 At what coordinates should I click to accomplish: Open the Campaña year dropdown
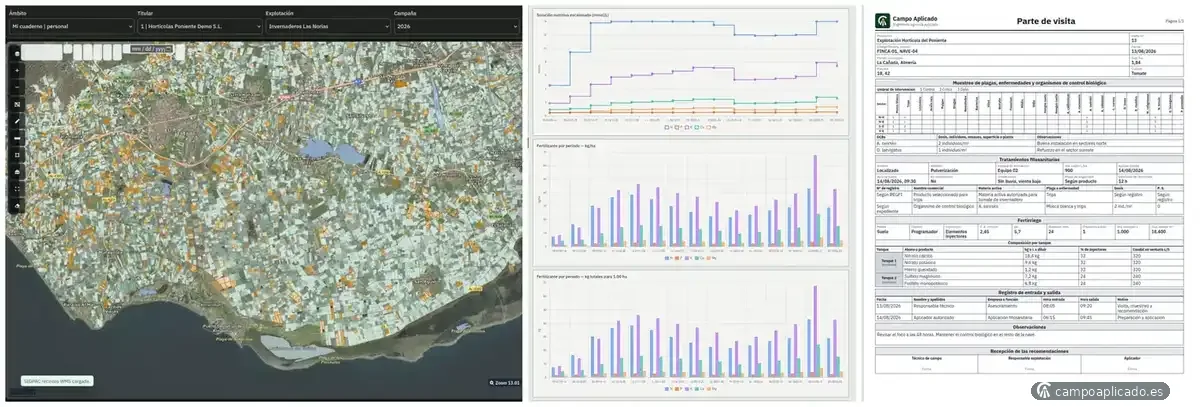click(x=455, y=27)
